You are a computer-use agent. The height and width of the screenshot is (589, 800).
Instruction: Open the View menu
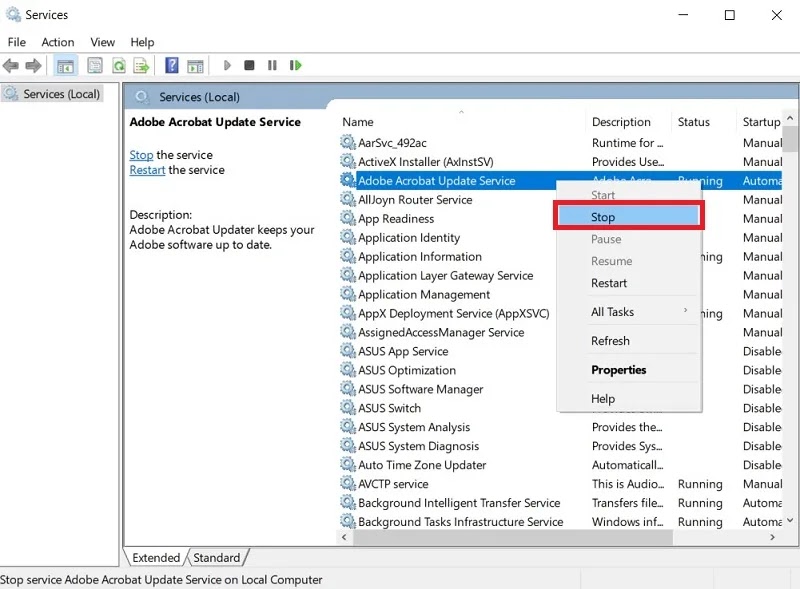coord(103,42)
